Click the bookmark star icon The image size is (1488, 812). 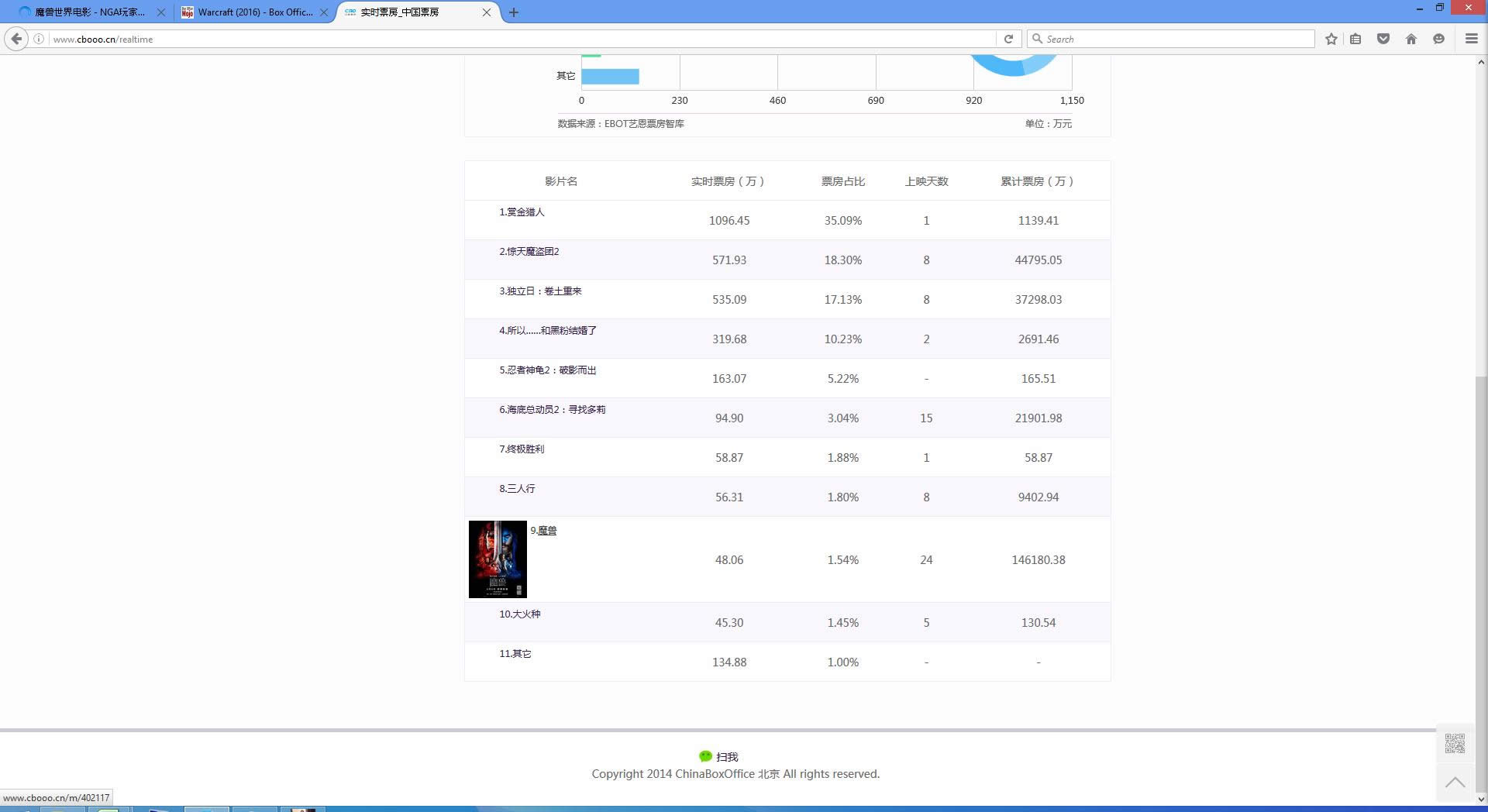[x=1331, y=39]
